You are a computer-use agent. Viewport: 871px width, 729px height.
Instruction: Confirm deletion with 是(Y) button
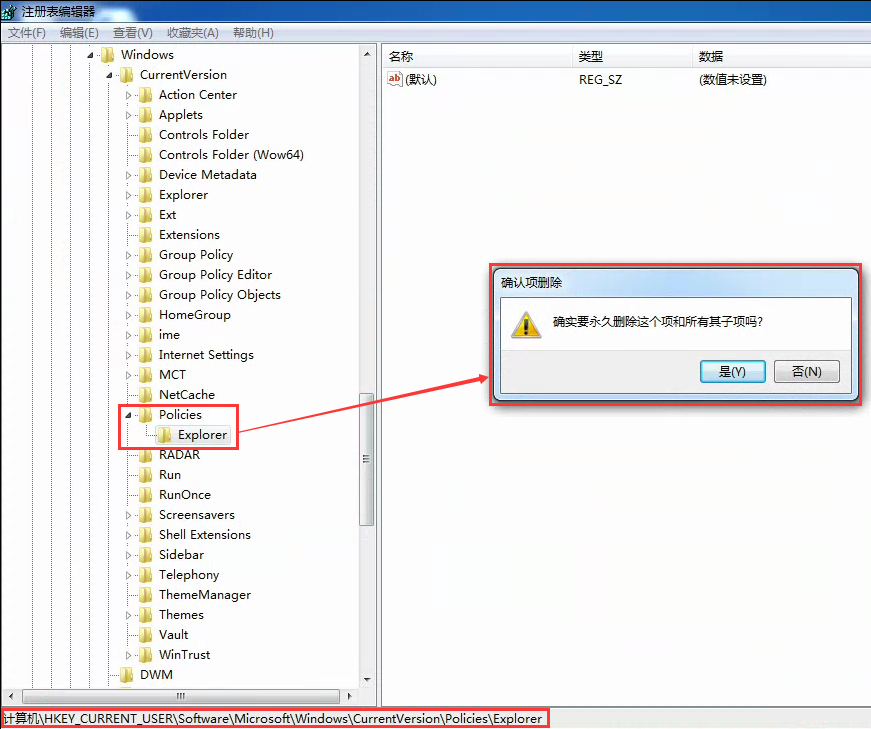tap(733, 371)
